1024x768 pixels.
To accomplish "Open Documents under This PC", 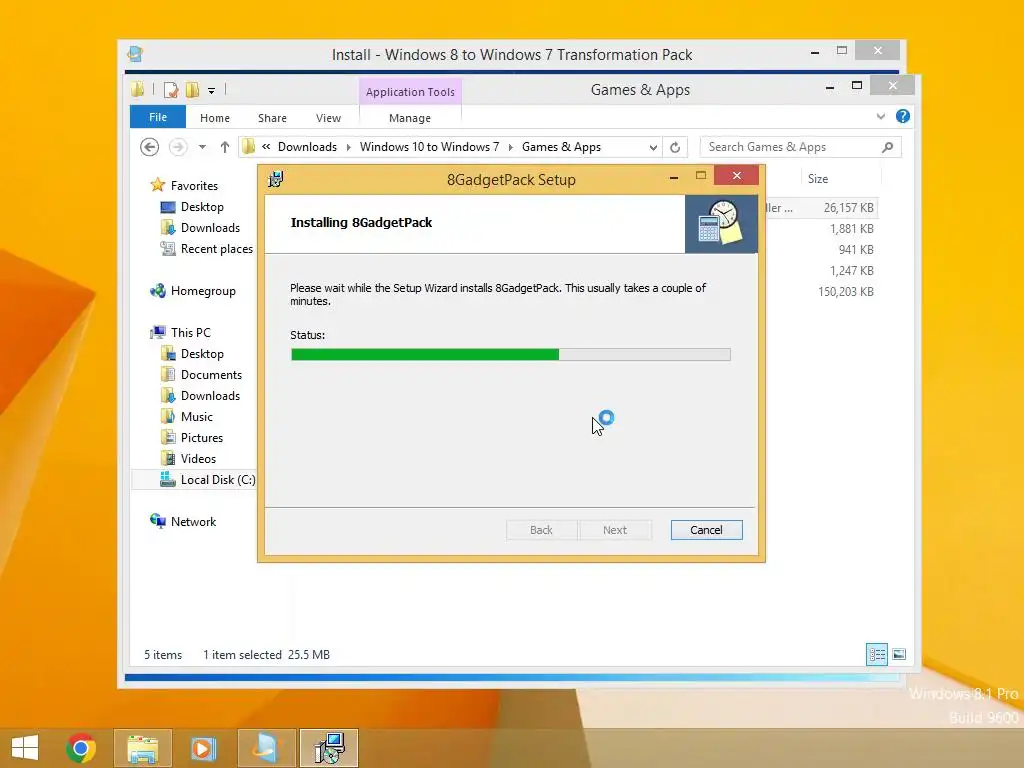I will click(x=211, y=375).
